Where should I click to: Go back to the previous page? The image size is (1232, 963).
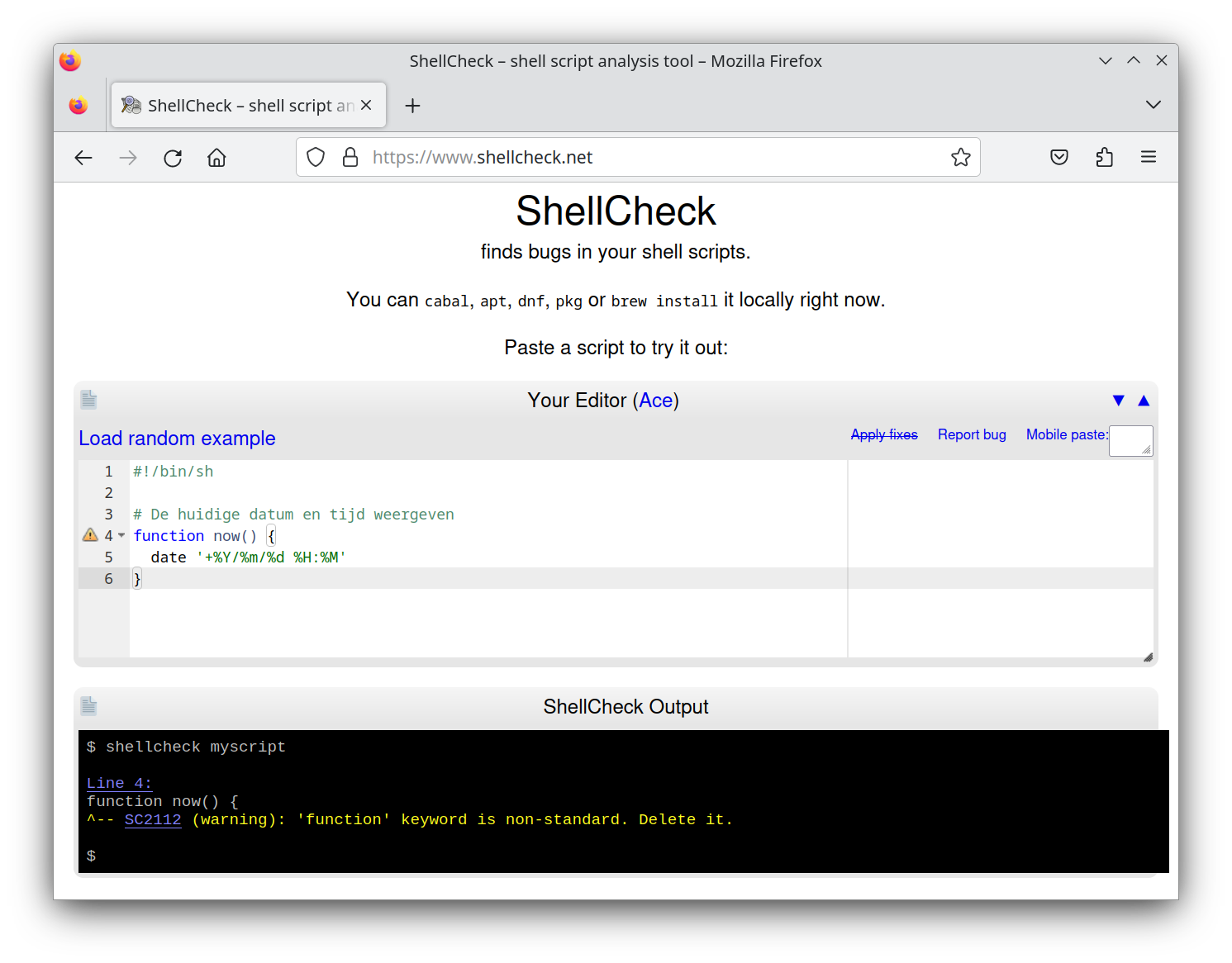click(x=83, y=158)
